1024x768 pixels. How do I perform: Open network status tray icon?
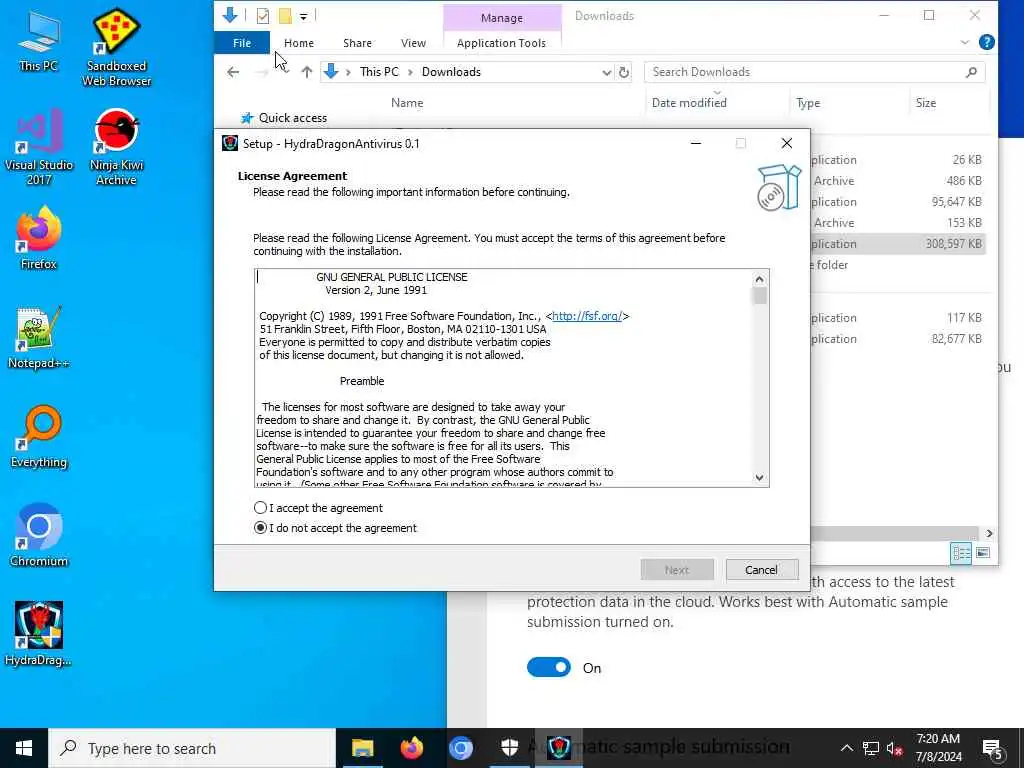[871, 748]
